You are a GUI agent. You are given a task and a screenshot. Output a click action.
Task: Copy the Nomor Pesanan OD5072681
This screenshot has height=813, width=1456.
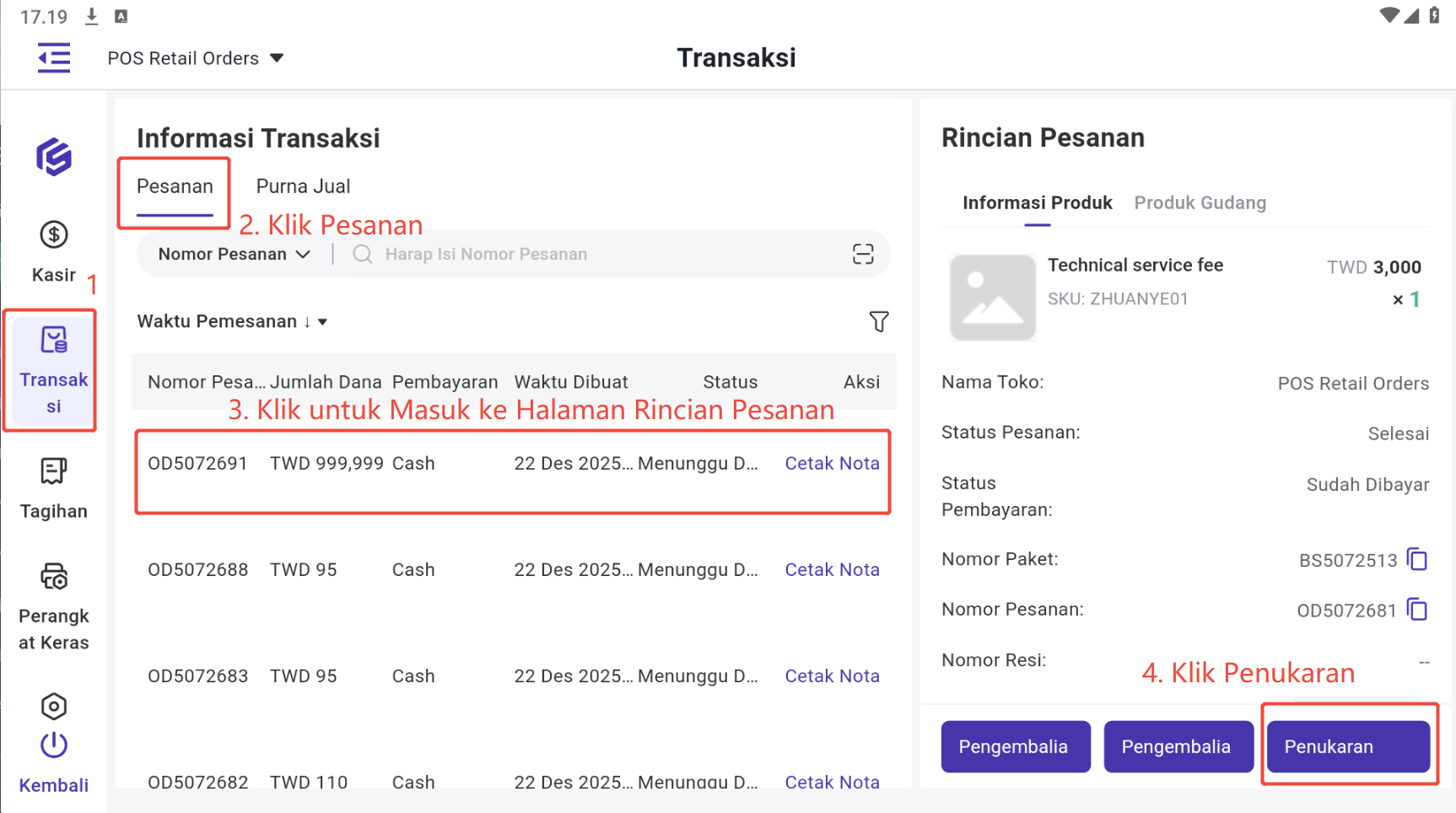click(x=1417, y=610)
